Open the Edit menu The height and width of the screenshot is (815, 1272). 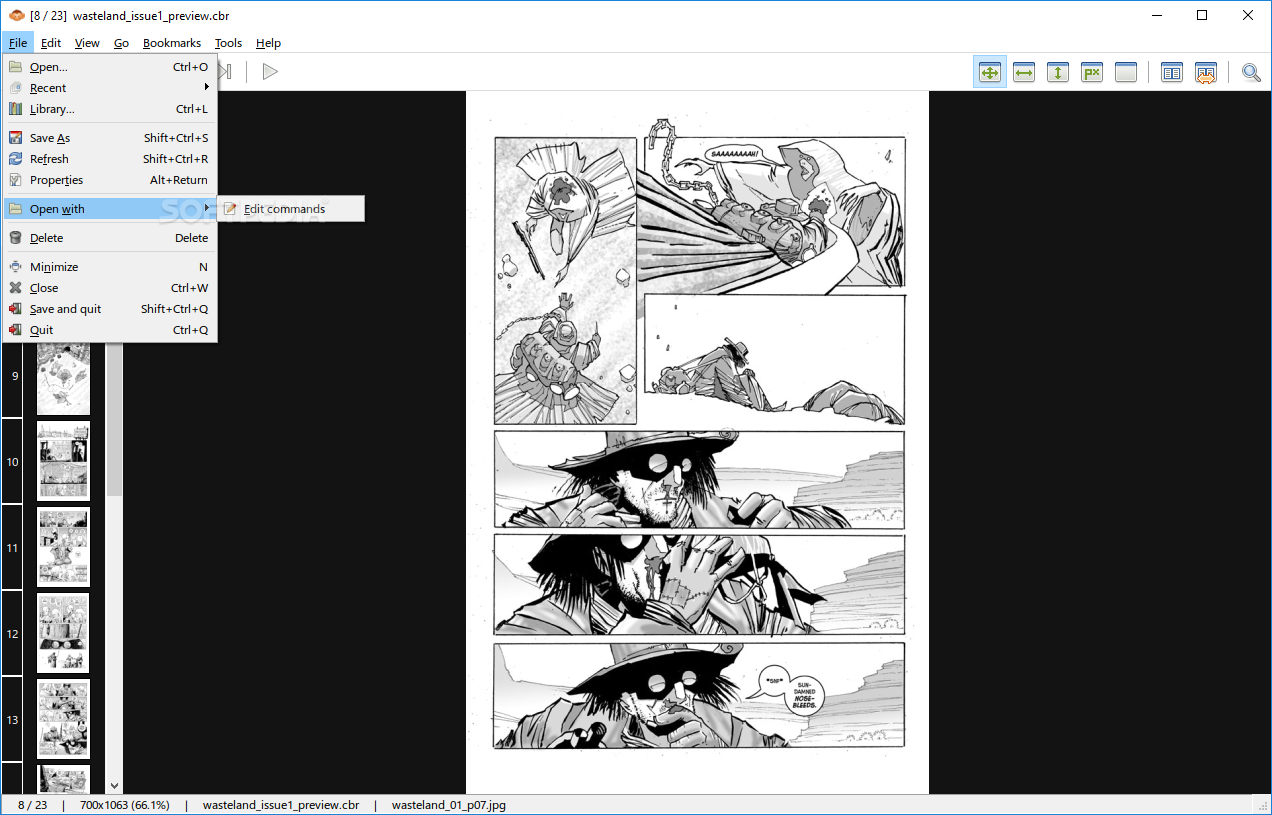pyautogui.click(x=51, y=43)
